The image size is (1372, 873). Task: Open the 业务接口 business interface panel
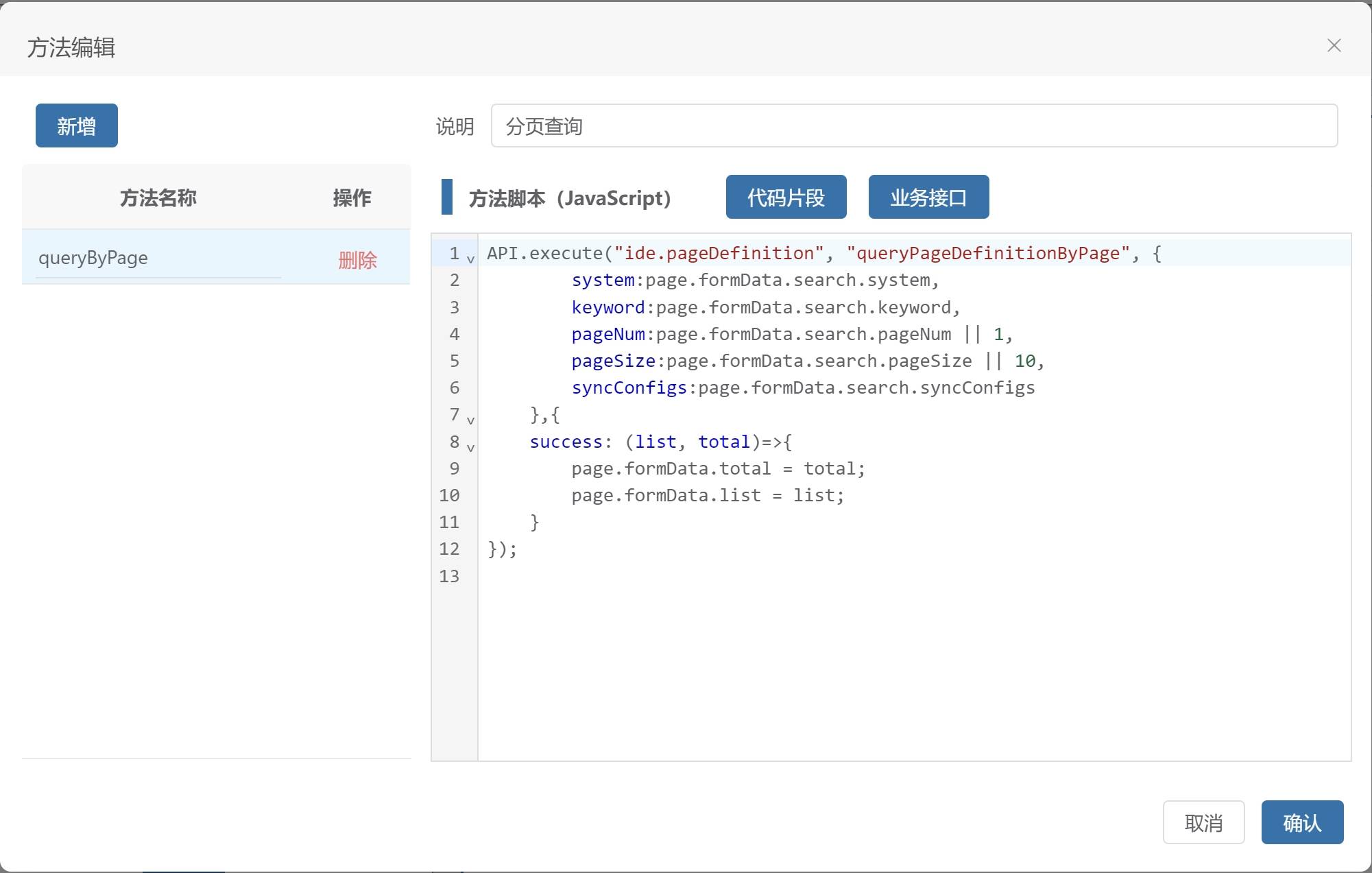[x=928, y=198]
